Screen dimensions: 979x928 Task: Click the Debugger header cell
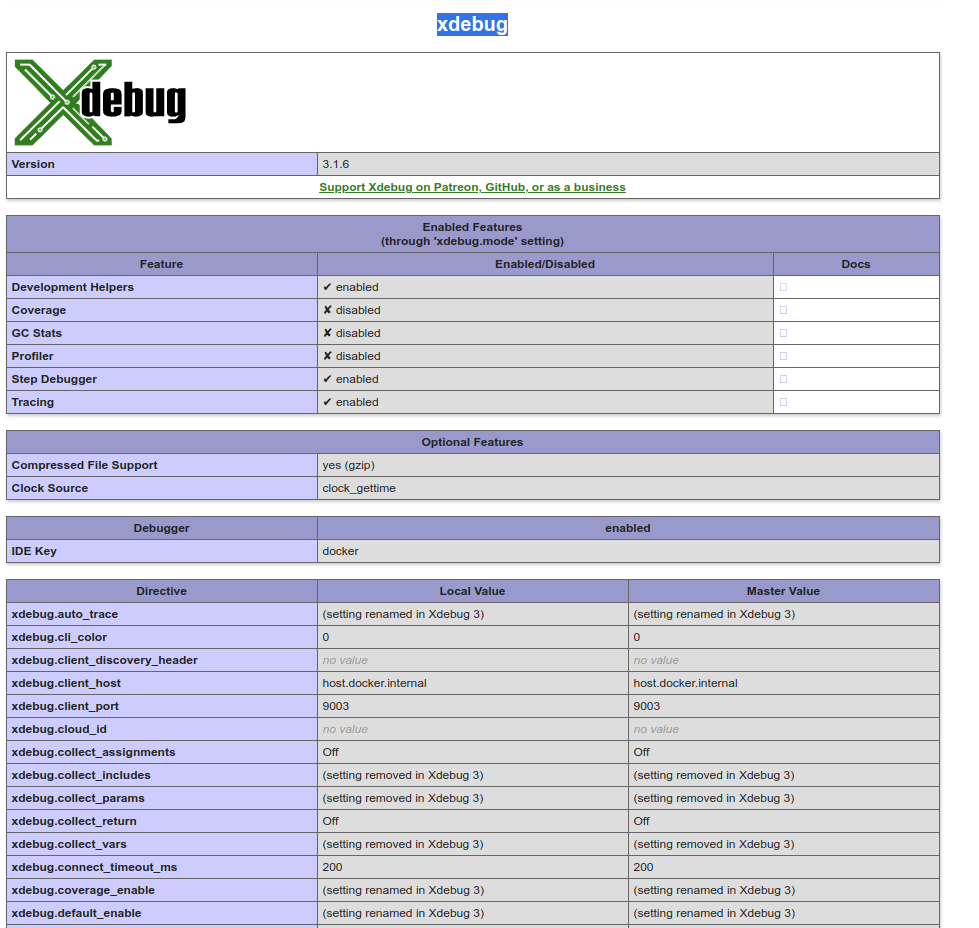pyautogui.click(x=162, y=528)
